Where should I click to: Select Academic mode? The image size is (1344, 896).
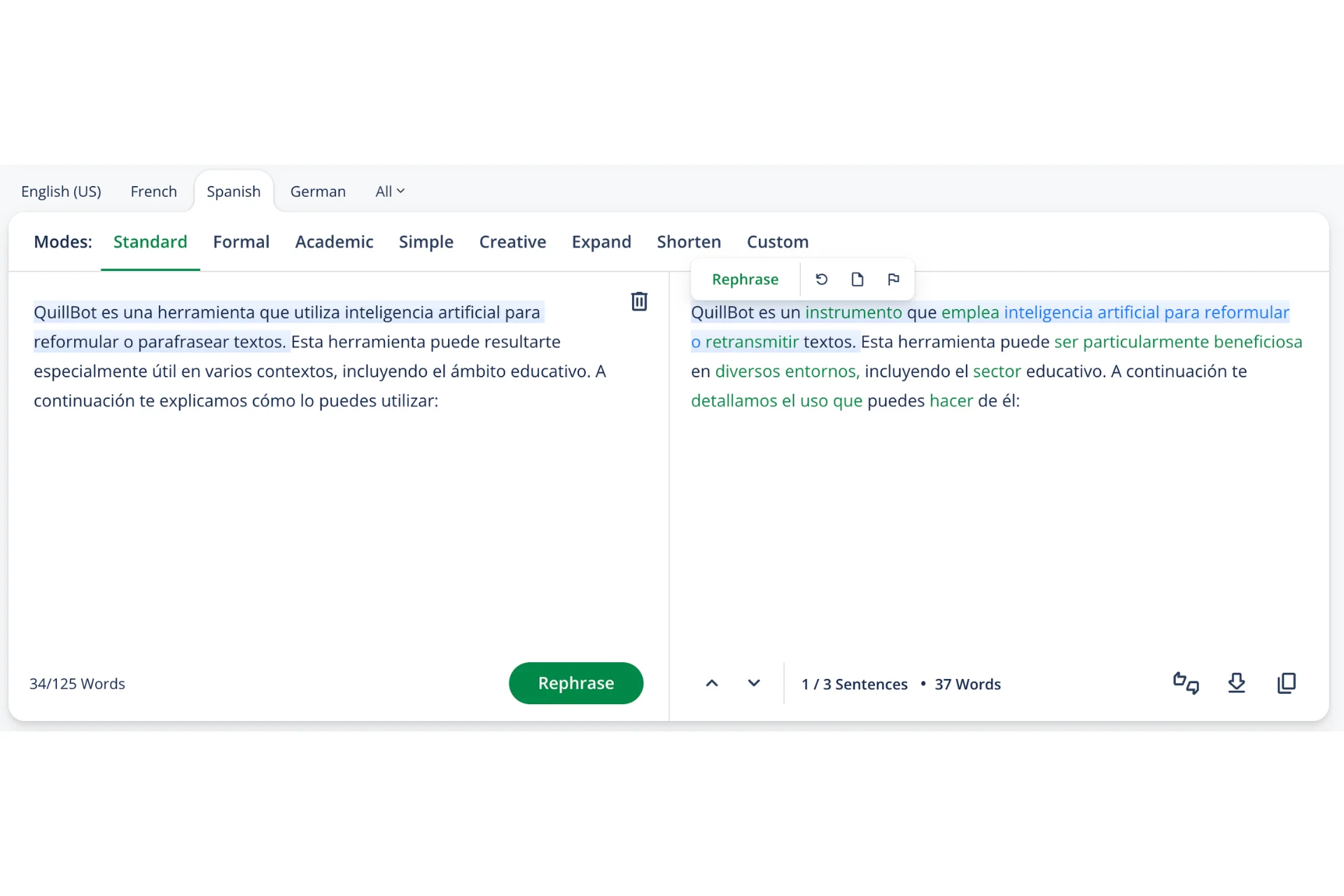(334, 241)
